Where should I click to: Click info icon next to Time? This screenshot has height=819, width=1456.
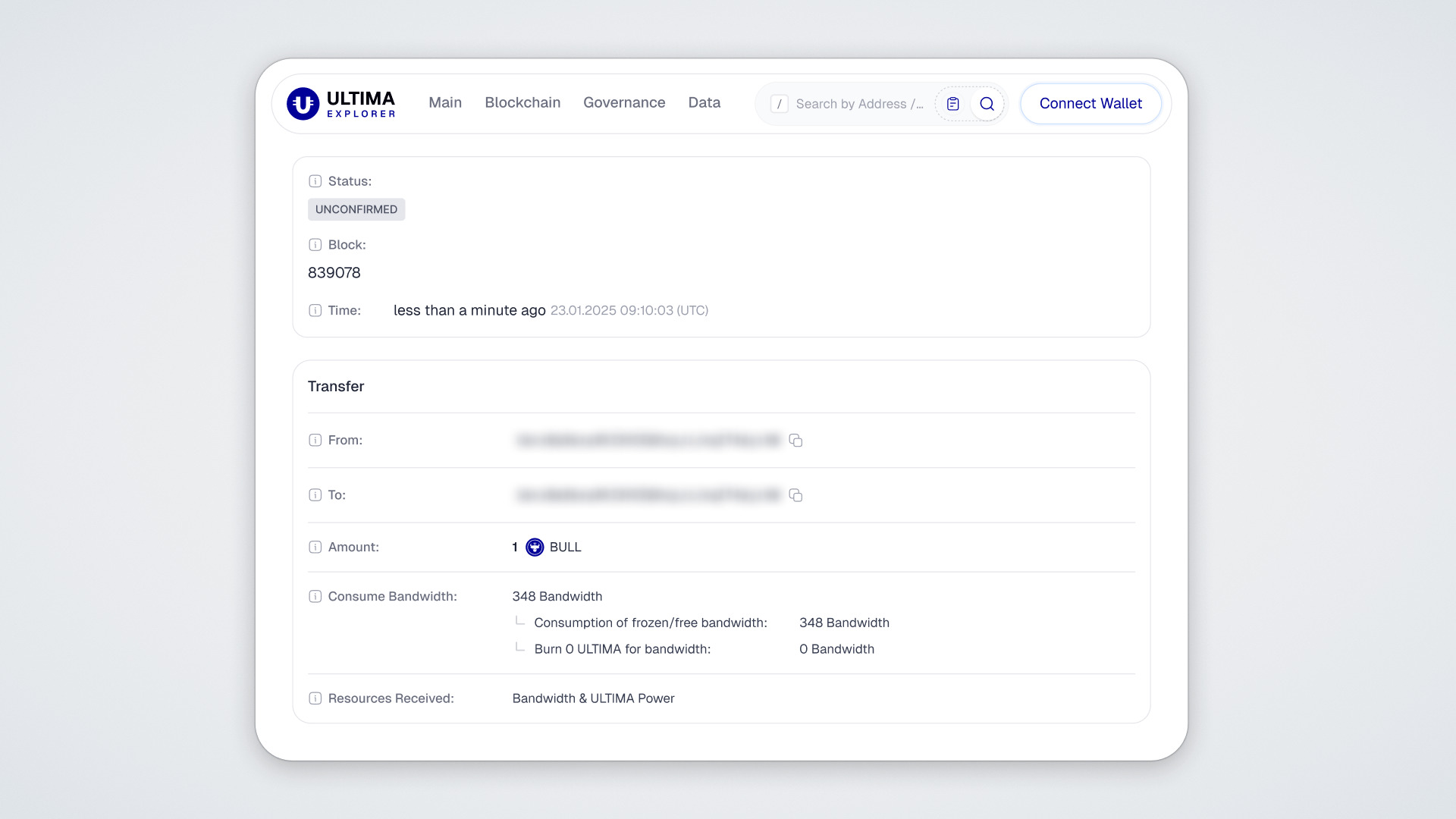coord(315,311)
